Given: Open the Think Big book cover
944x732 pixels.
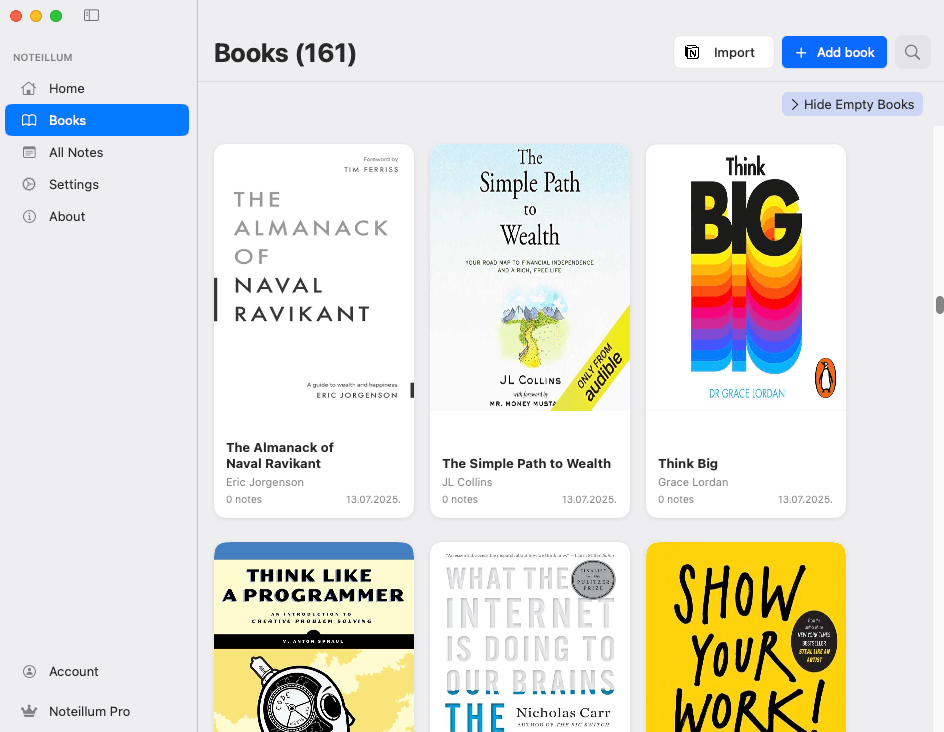Looking at the screenshot, I should (x=746, y=278).
